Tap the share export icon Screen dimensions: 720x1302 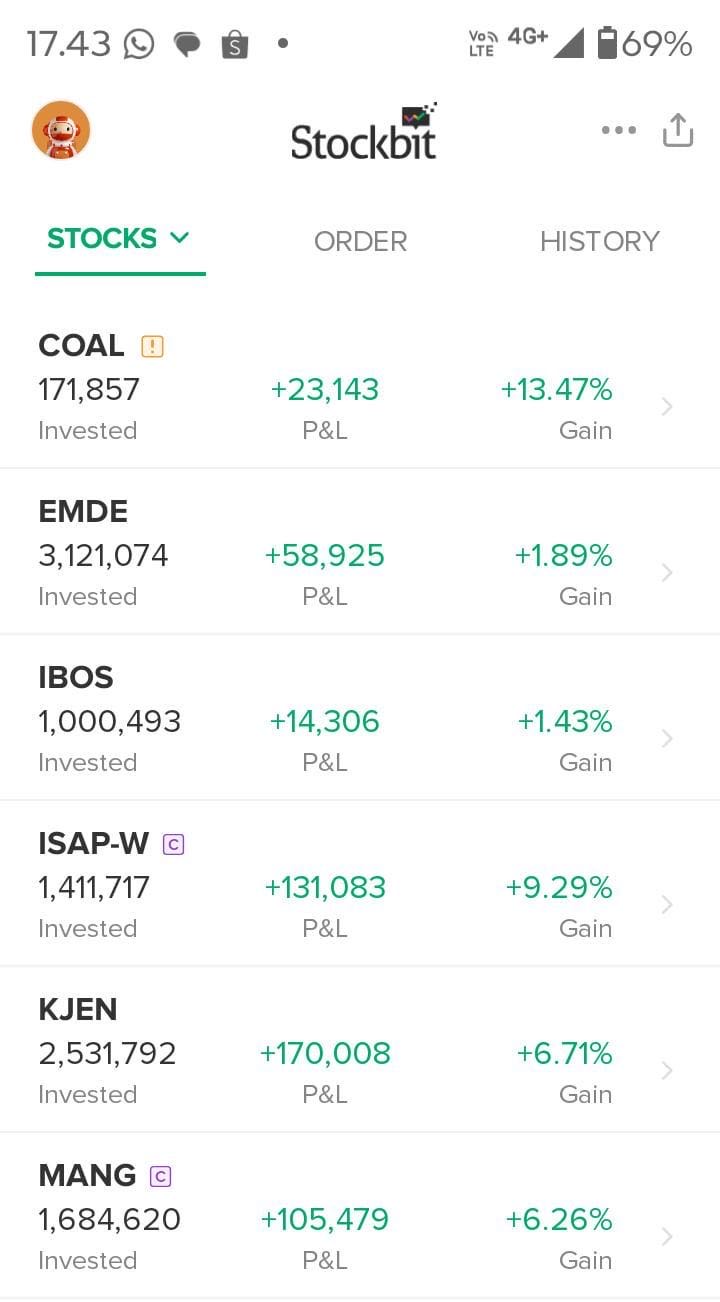[678, 130]
